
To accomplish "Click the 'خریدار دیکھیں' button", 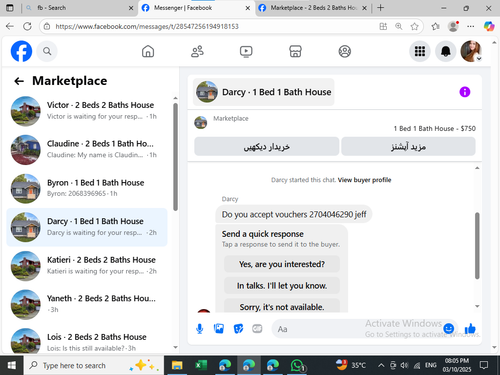I will pyautogui.click(x=267, y=146).
